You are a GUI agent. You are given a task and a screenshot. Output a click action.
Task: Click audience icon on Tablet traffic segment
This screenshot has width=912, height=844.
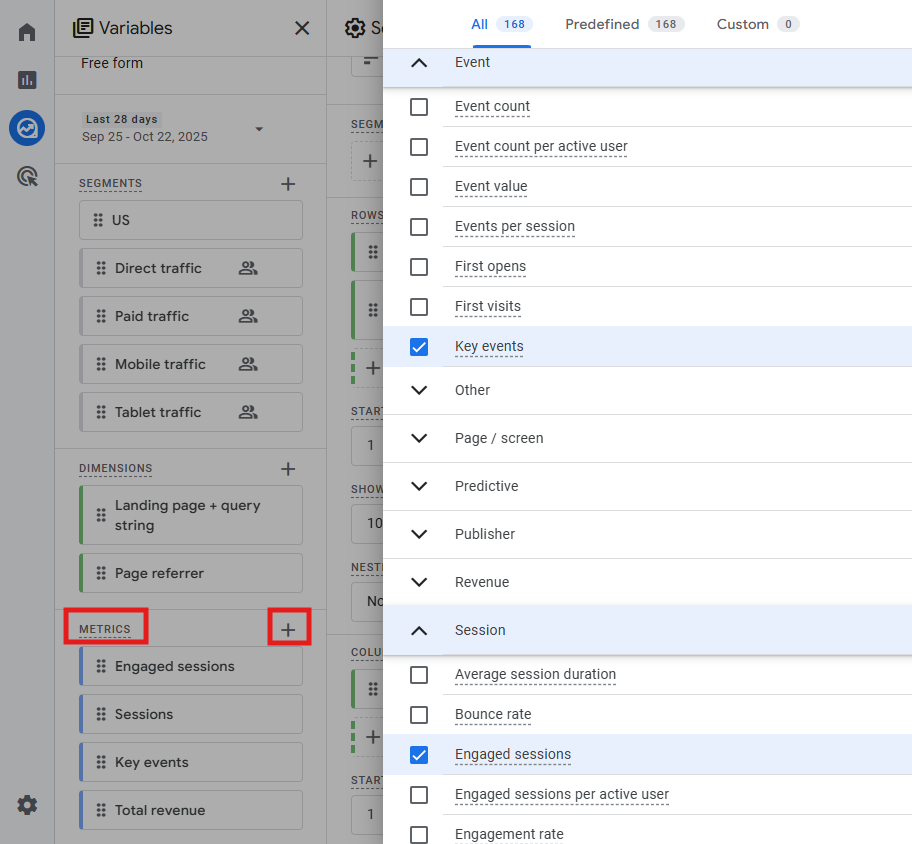pyautogui.click(x=248, y=412)
